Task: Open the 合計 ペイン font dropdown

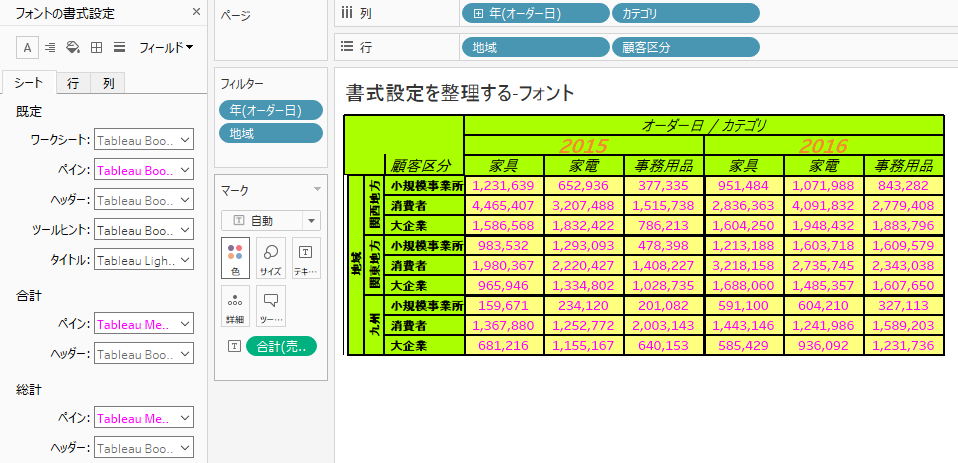Action: coord(144,323)
